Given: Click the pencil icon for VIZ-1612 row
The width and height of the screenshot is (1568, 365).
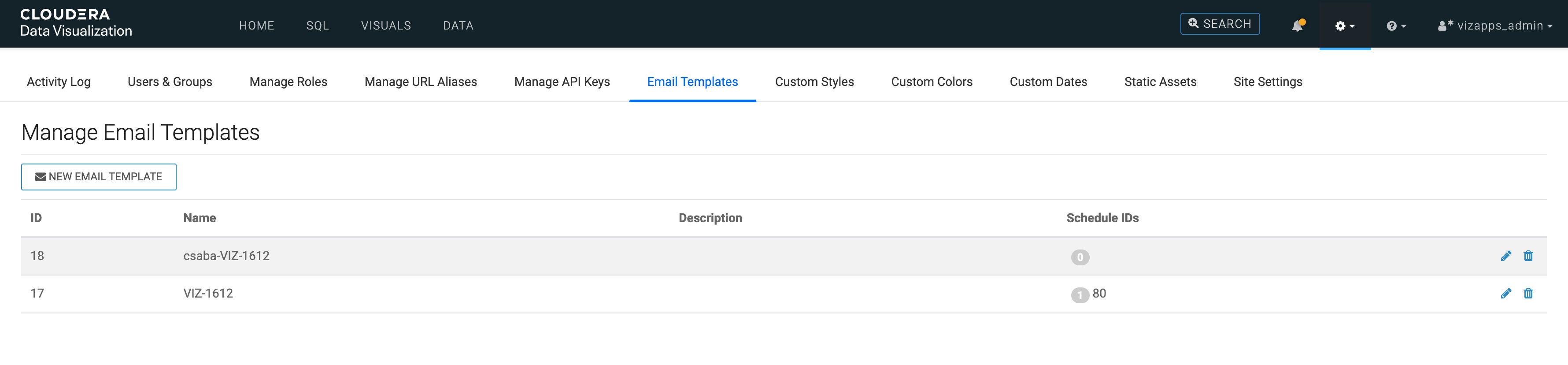Looking at the screenshot, I should click(x=1505, y=294).
